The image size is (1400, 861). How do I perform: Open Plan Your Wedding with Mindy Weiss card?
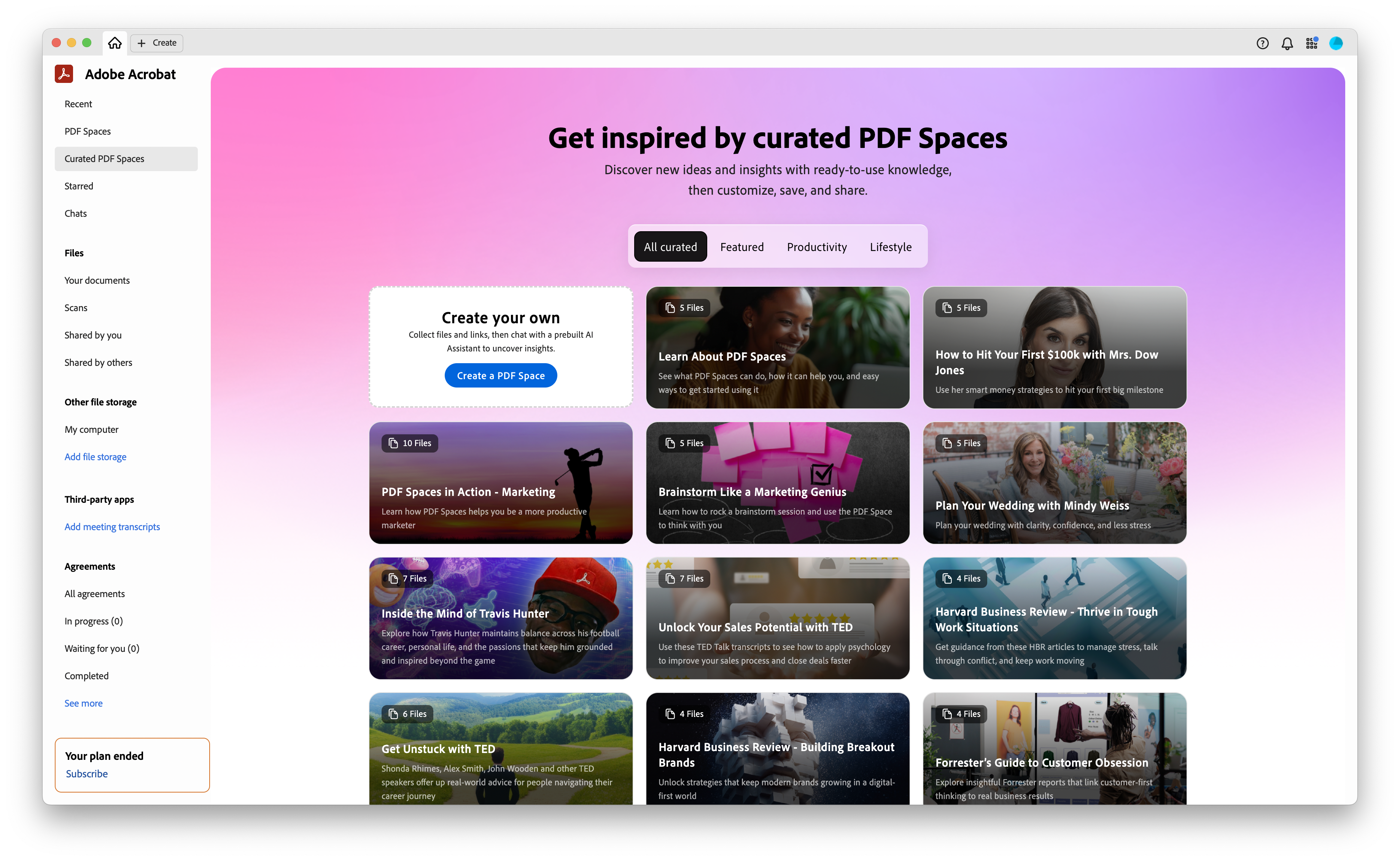click(1054, 483)
